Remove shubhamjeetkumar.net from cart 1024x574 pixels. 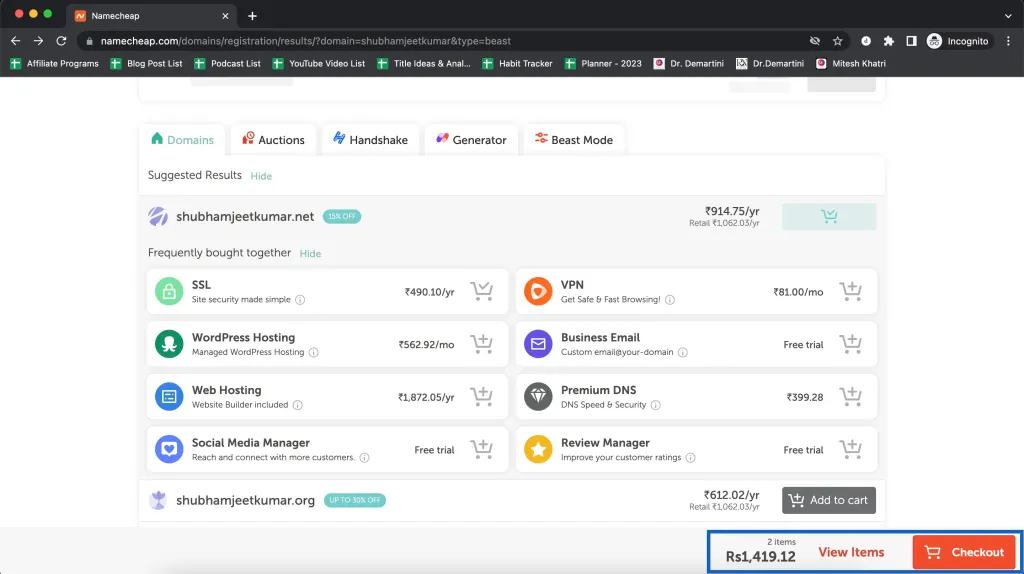[x=829, y=216]
